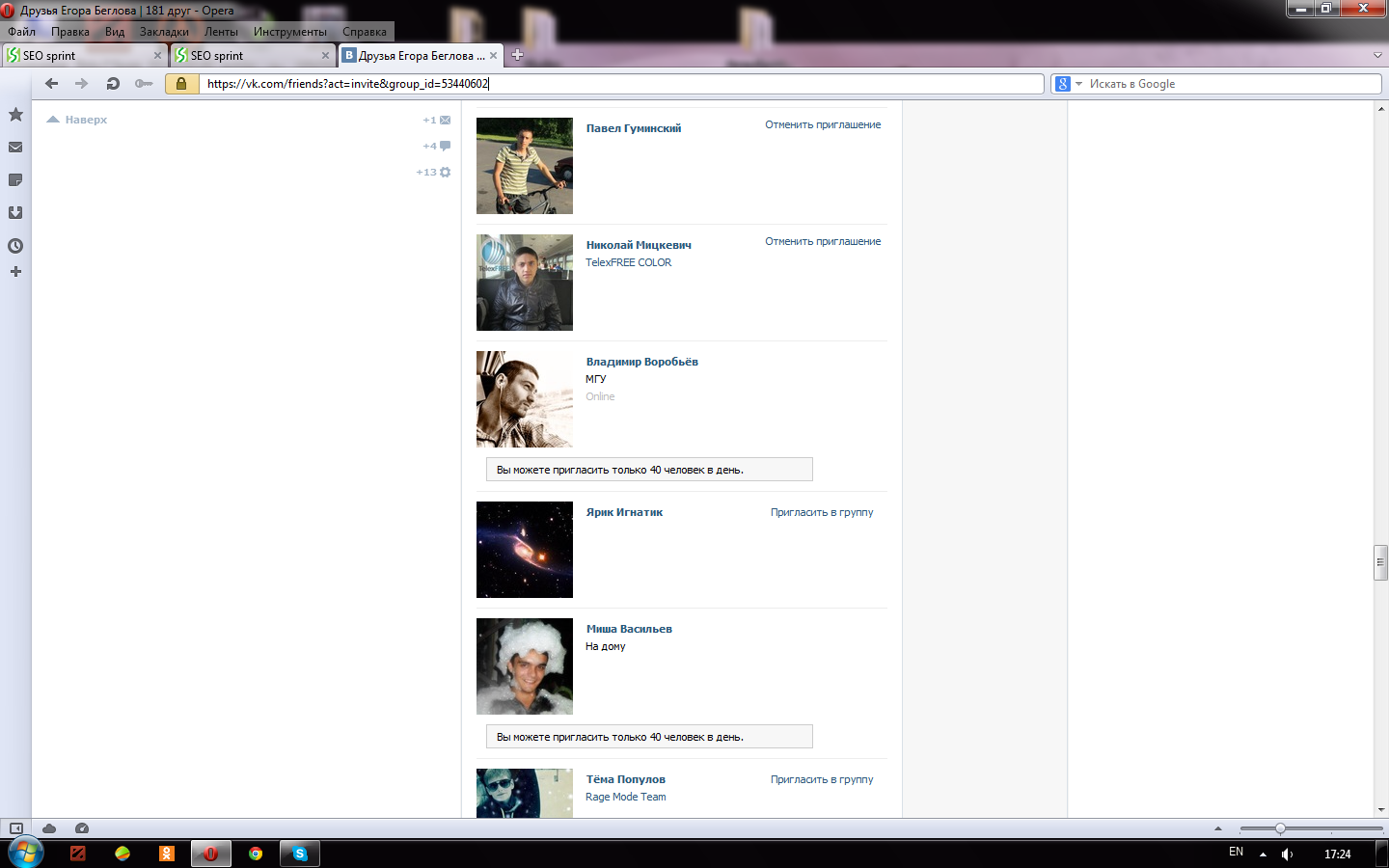This screenshot has height=868, width=1389.
Task: Go back with the browser back arrow
Action: (x=52, y=84)
